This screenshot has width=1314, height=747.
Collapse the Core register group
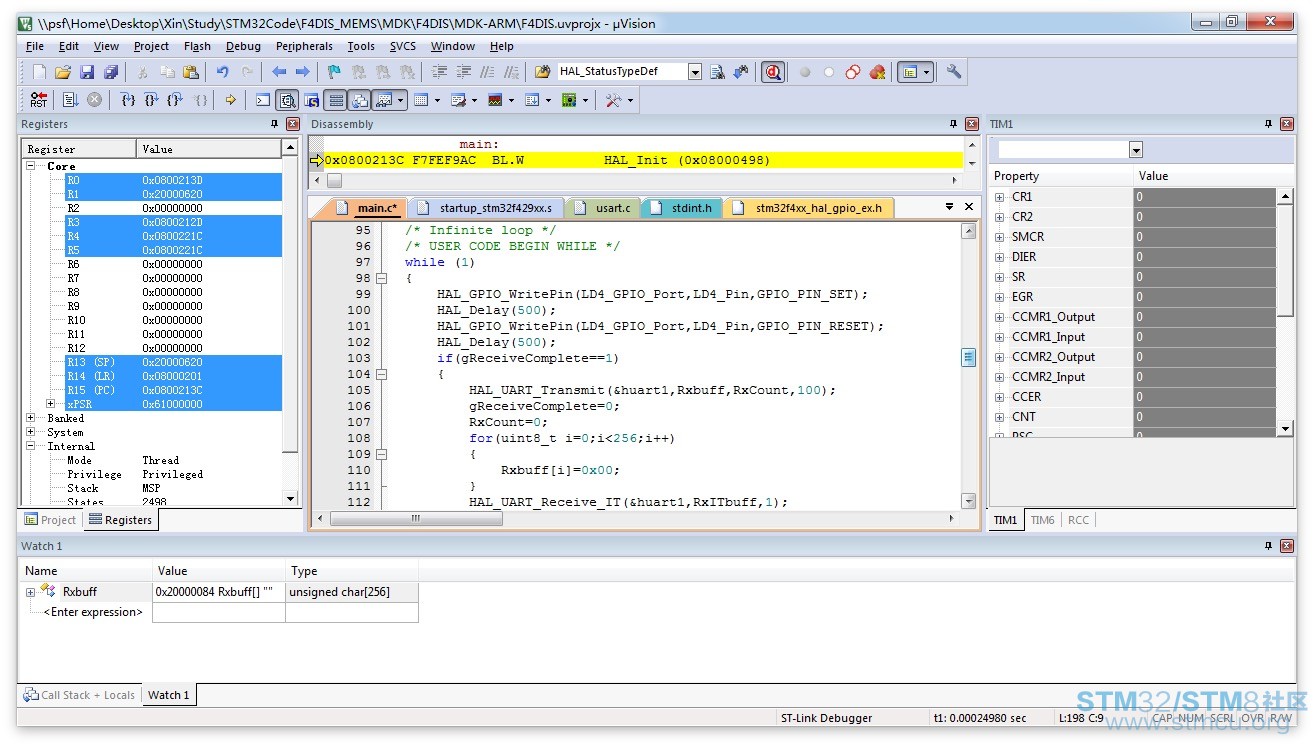pyautogui.click(x=31, y=166)
